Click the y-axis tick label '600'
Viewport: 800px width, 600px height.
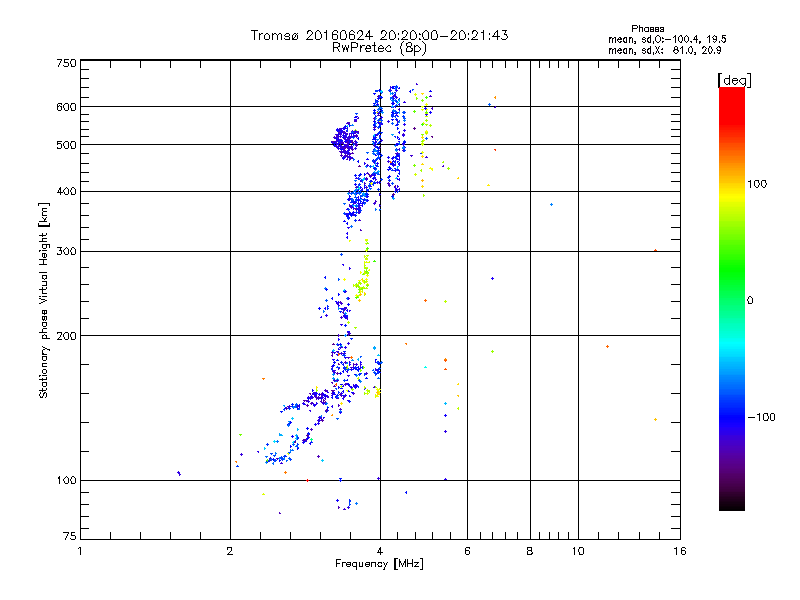pyautogui.click(x=66, y=107)
